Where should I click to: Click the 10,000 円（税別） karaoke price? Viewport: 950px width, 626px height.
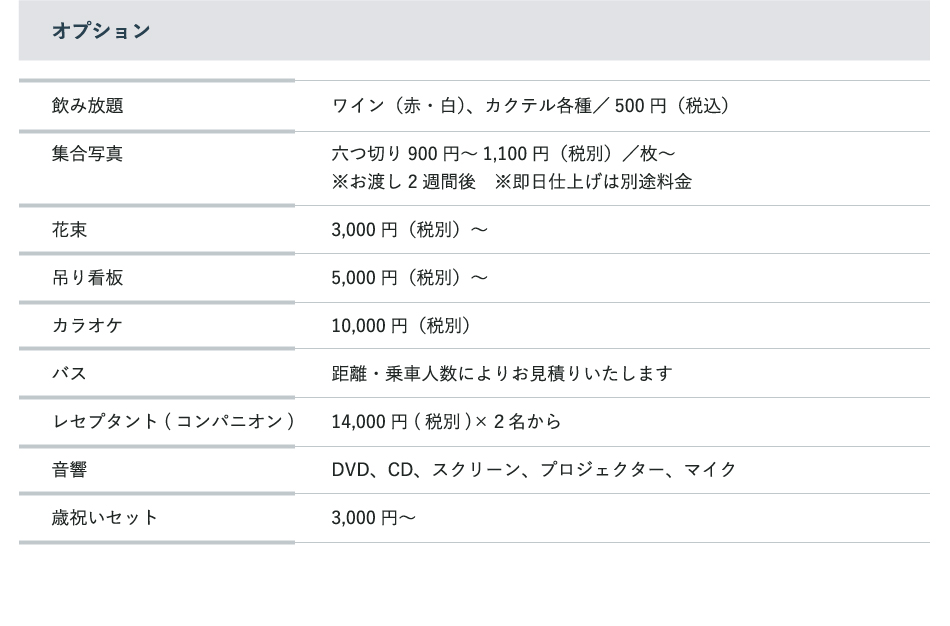pos(402,326)
